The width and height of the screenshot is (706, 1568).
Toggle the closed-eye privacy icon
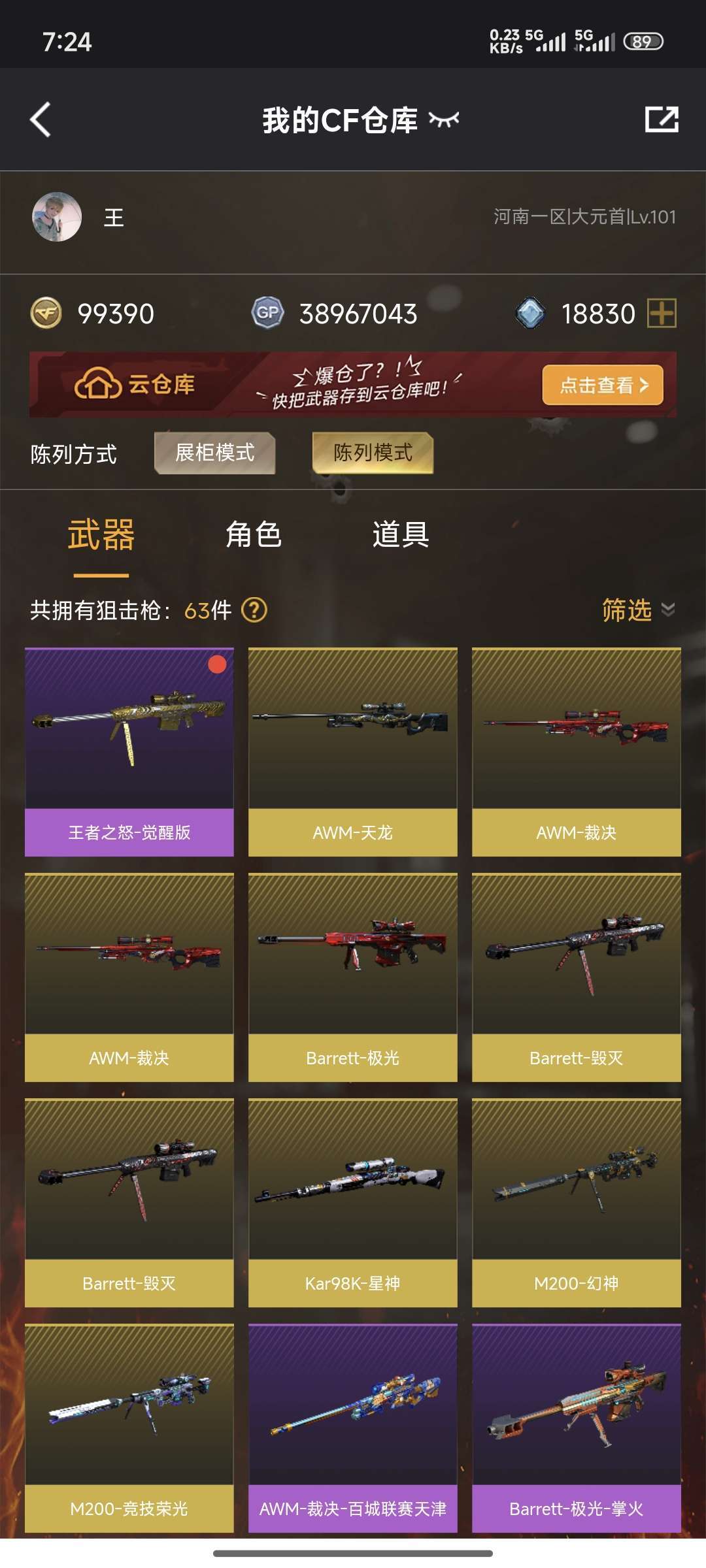(x=444, y=120)
